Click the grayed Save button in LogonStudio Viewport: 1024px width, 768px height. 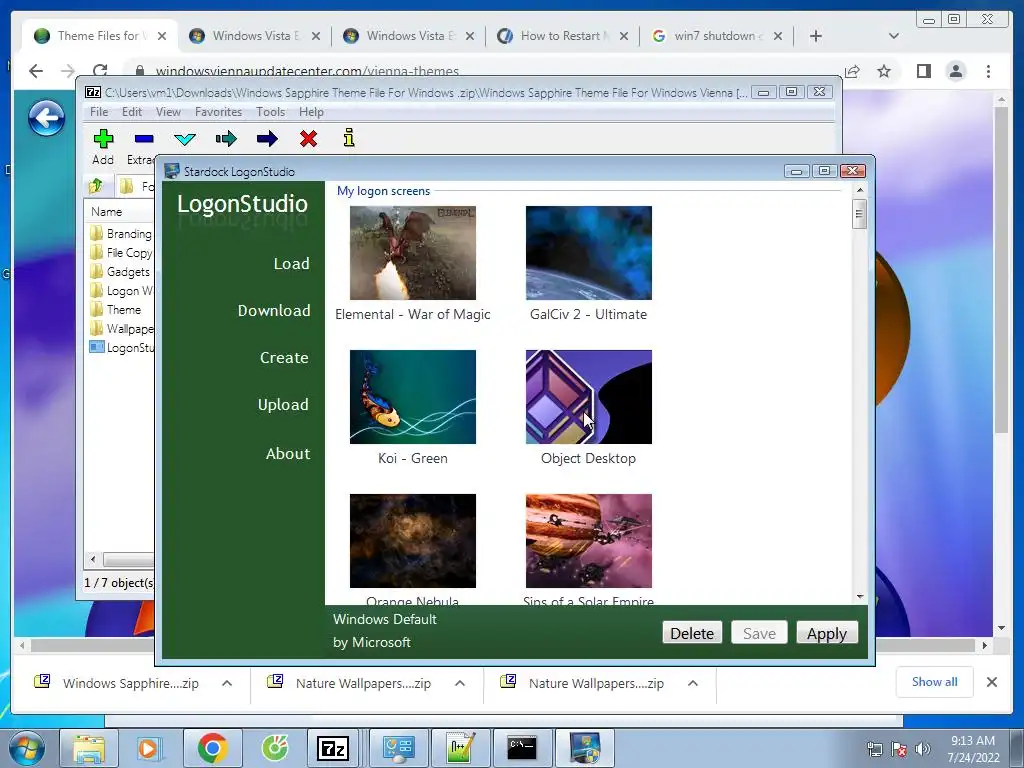(x=759, y=633)
